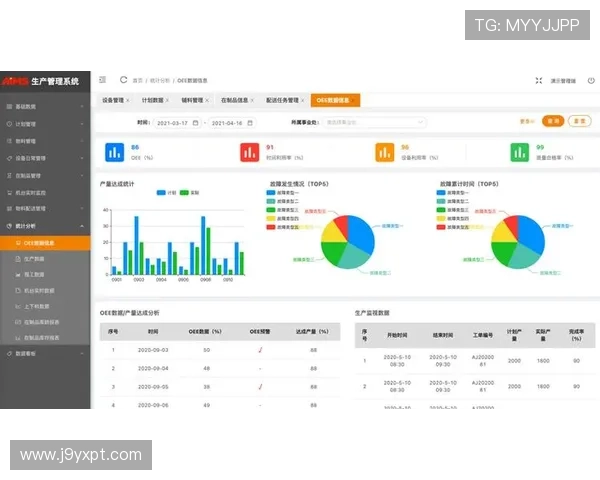Image resolution: width=600 pixels, height=480 pixels.
Task: Switch to the 在制品信息 tab
Action: click(234, 100)
